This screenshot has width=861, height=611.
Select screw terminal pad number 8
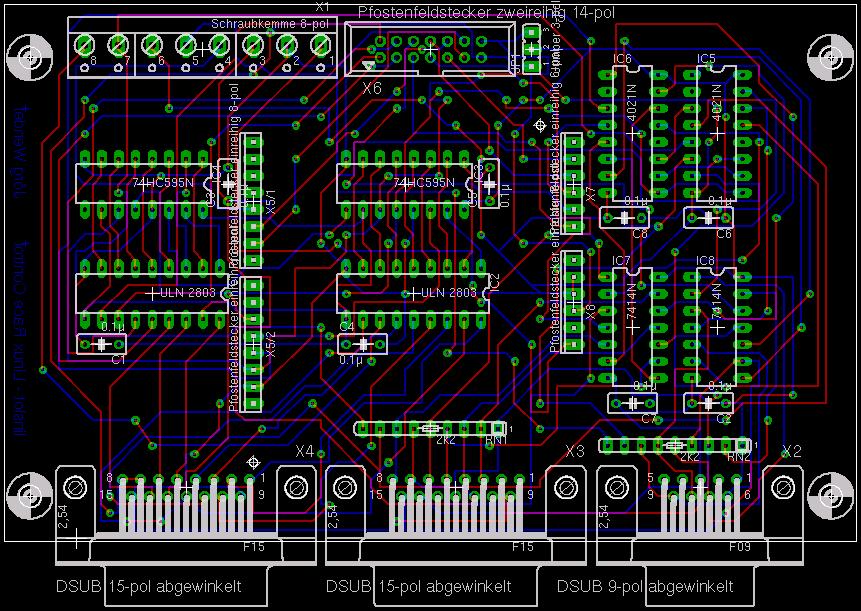84,45
